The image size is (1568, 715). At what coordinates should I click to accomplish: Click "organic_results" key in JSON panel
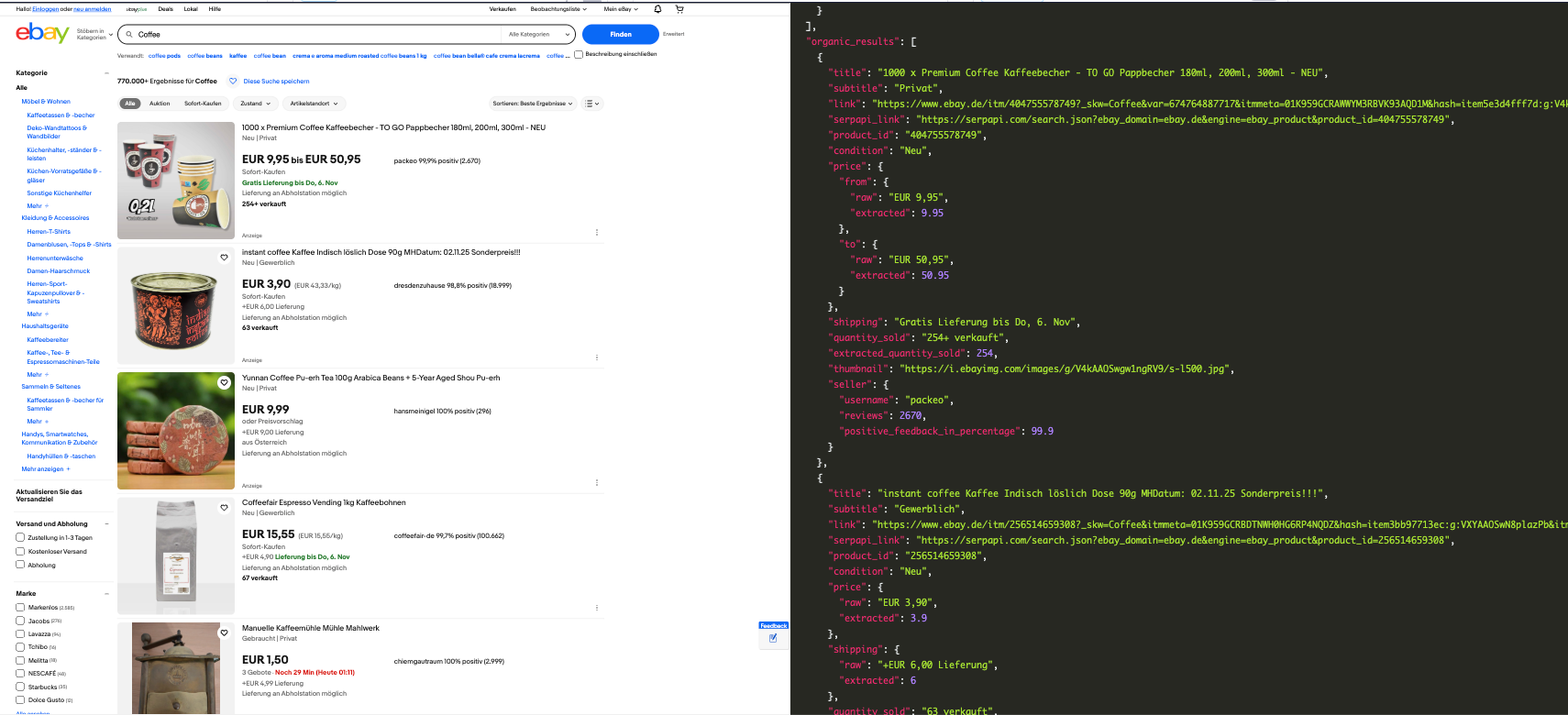[x=852, y=41]
